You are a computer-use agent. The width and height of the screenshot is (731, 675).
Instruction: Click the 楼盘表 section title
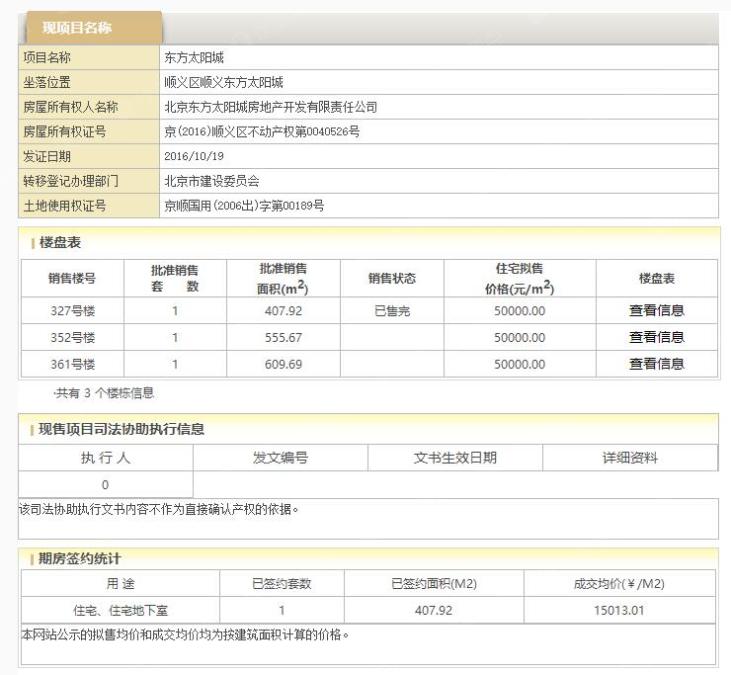pyautogui.click(x=60, y=244)
